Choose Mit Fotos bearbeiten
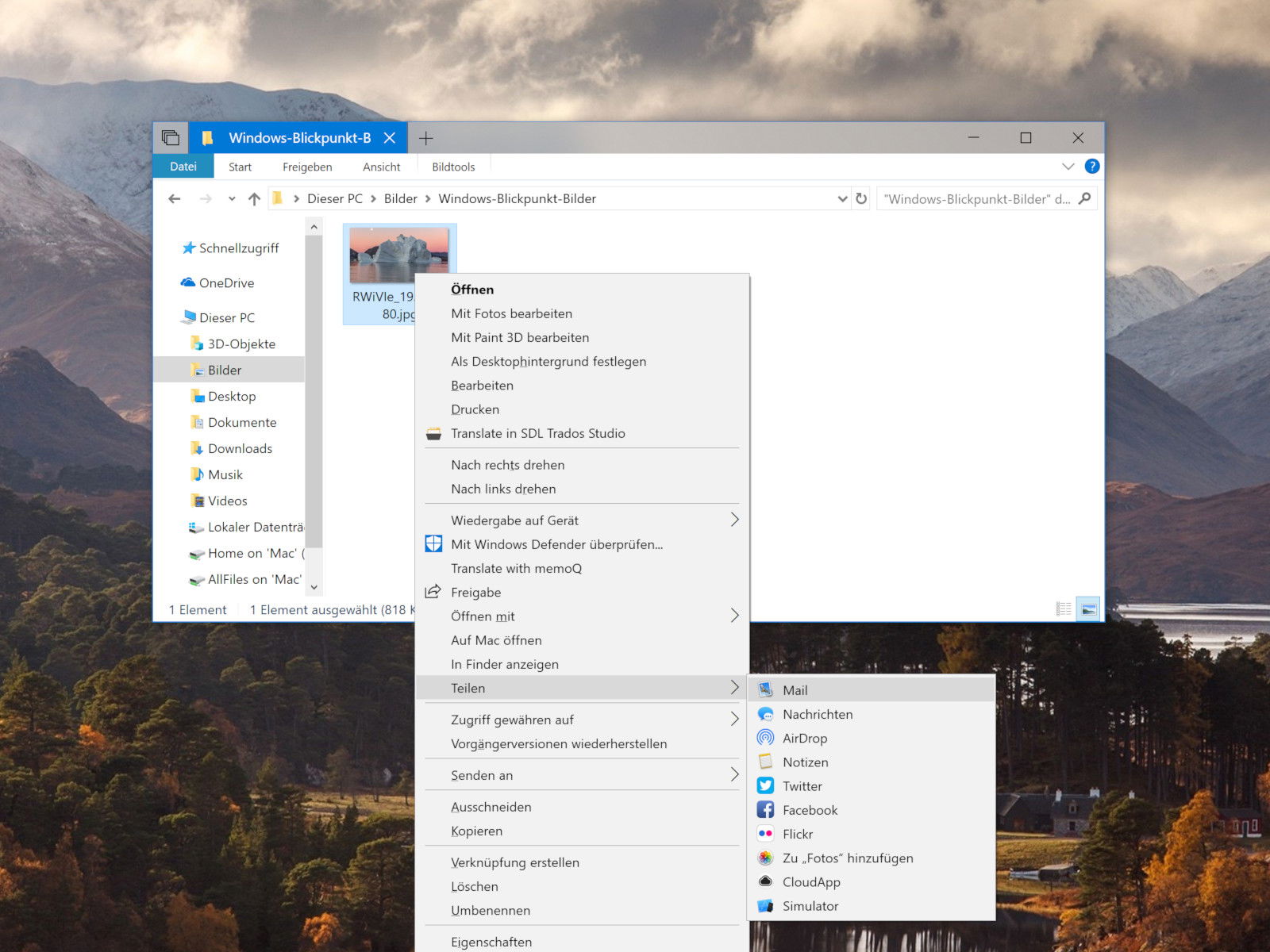Viewport: 1270px width, 952px height. pos(582,313)
